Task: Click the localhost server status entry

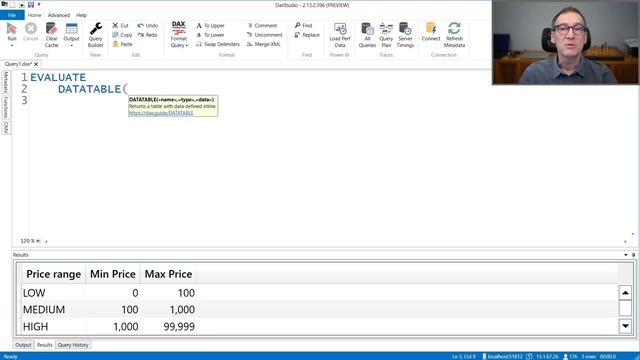Action: click(502, 356)
